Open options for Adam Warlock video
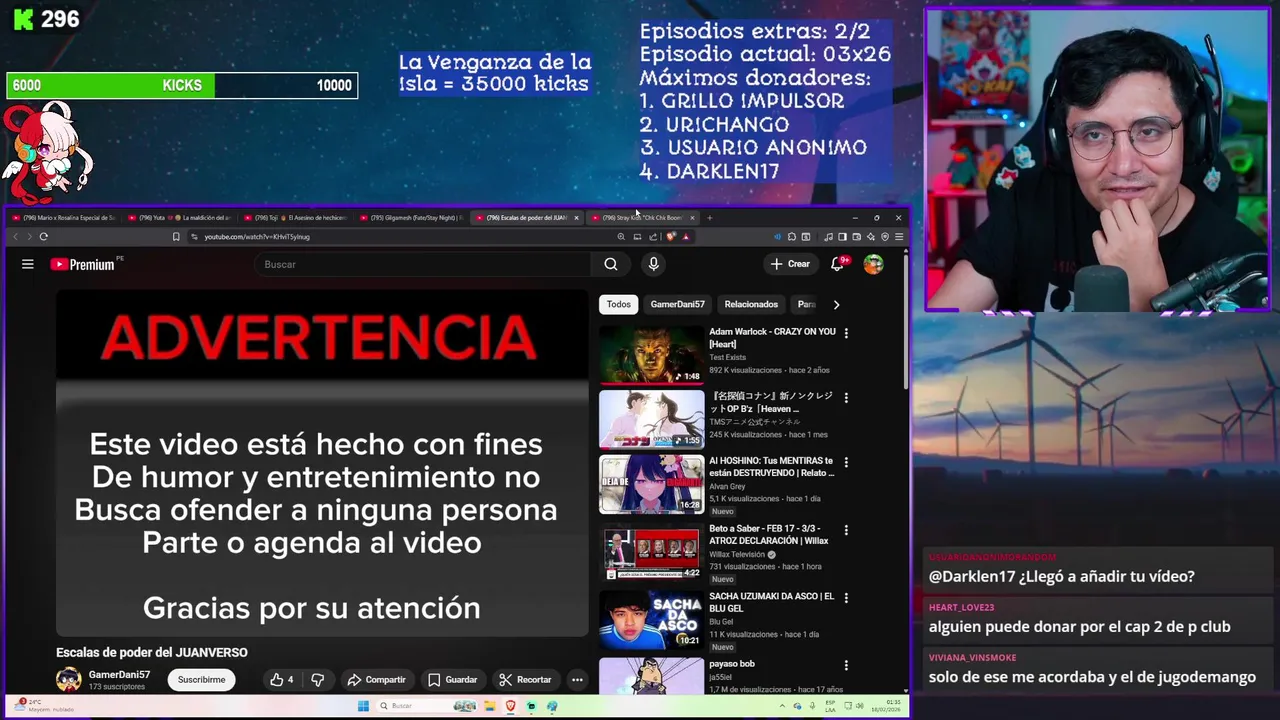Viewport: 1280px width, 720px height. point(846,333)
